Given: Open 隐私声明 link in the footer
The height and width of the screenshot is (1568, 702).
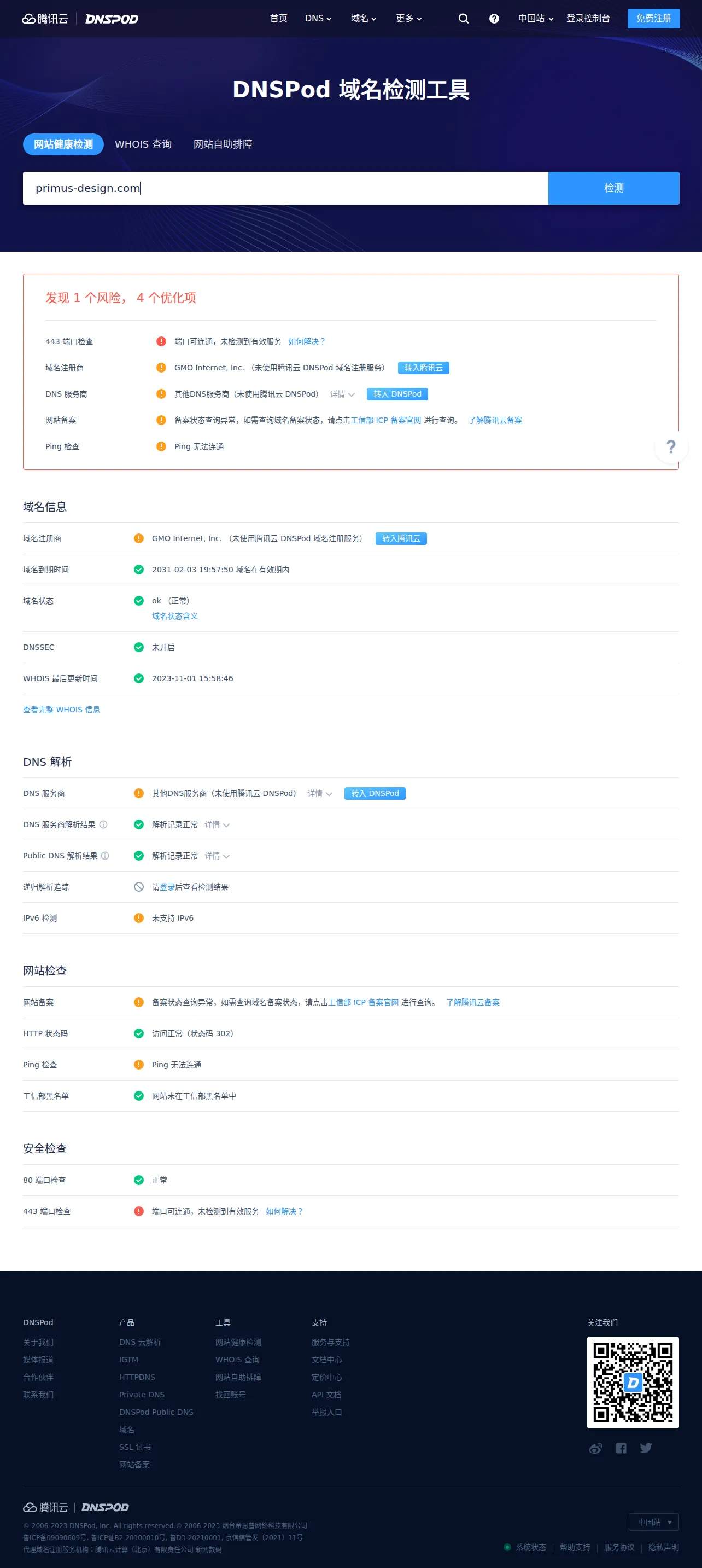Looking at the screenshot, I should point(664,1547).
